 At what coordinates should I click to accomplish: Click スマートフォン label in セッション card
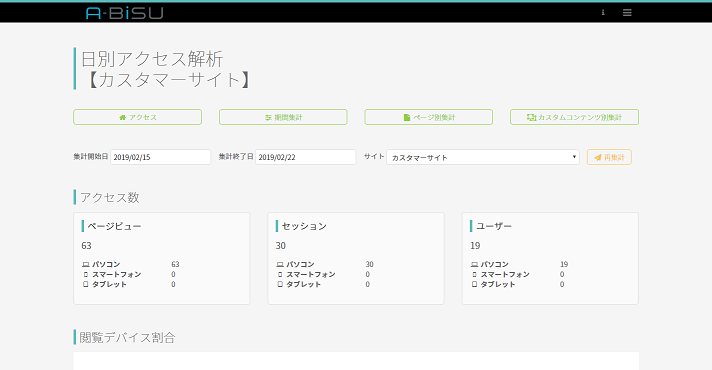tap(311, 274)
